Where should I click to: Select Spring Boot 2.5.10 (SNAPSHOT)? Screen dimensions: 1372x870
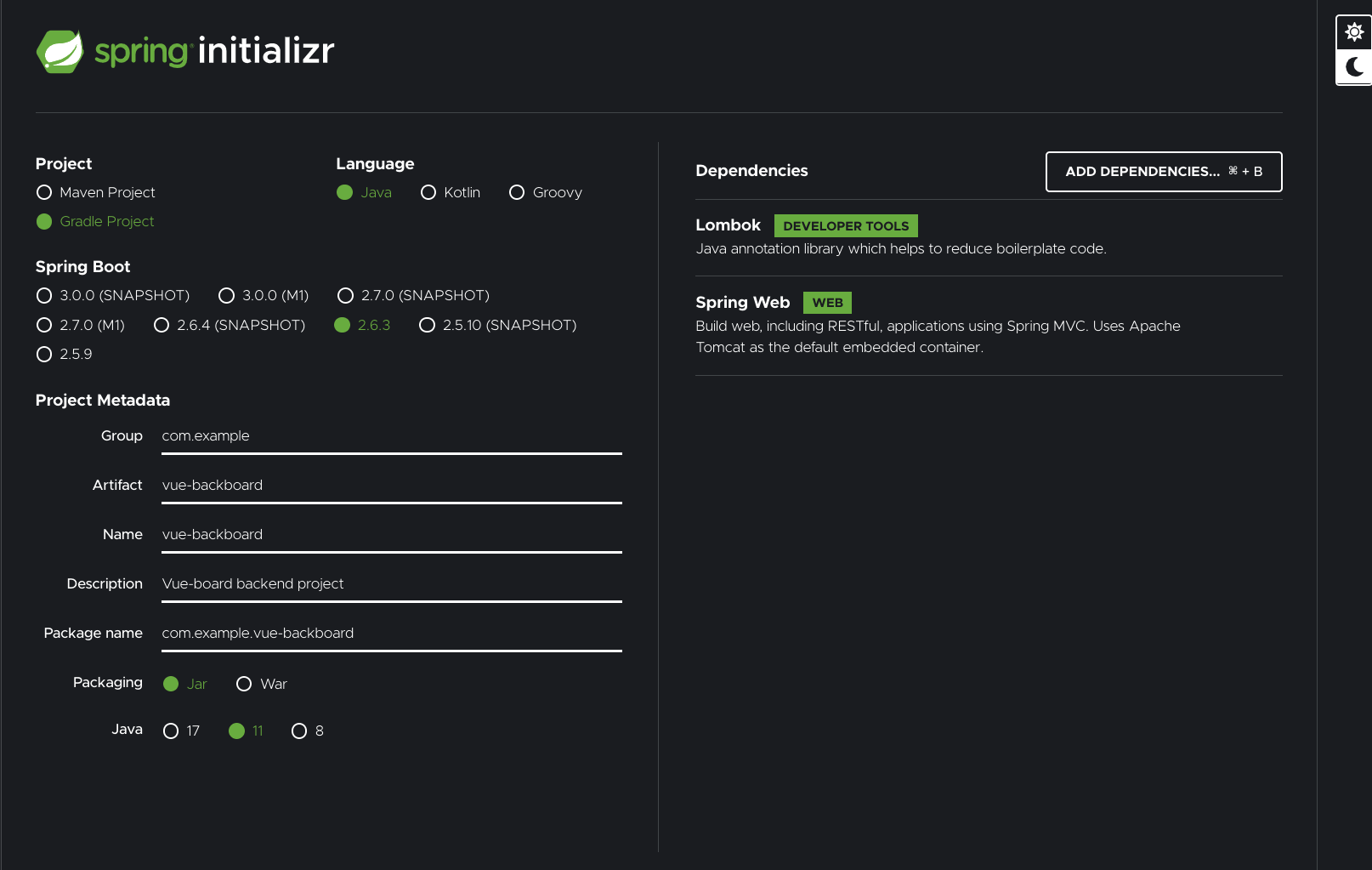coord(498,325)
